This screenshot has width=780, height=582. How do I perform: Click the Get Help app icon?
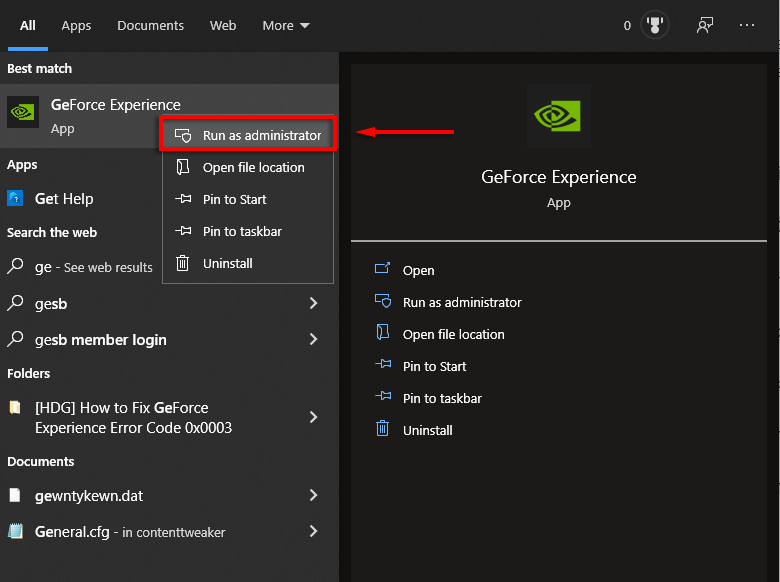pos(16,199)
